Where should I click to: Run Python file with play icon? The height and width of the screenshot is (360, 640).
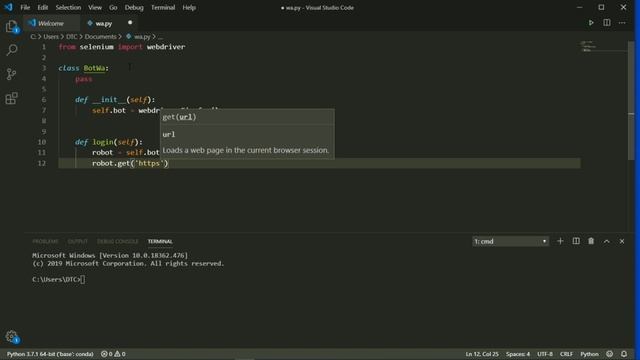click(591, 23)
